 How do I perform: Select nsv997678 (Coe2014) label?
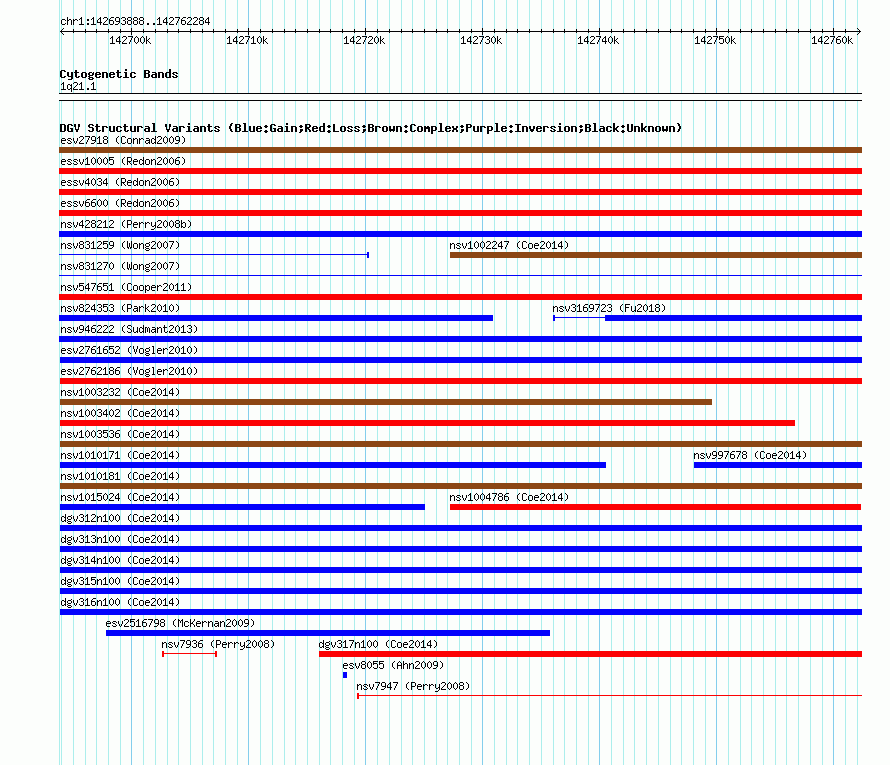point(750,455)
